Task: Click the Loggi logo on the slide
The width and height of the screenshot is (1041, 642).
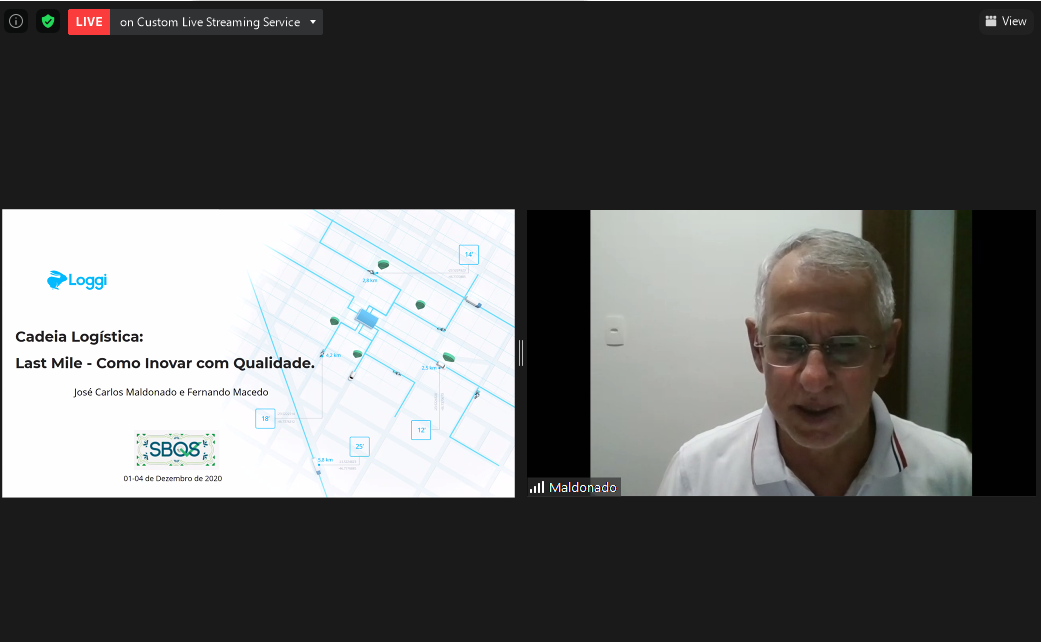Action: click(x=77, y=281)
